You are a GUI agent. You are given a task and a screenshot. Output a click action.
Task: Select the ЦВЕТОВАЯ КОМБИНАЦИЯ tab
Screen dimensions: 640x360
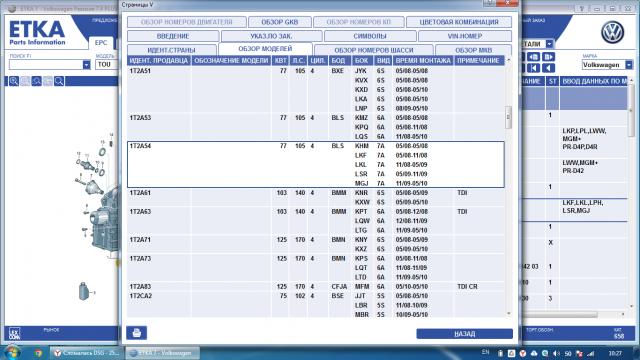coord(459,22)
